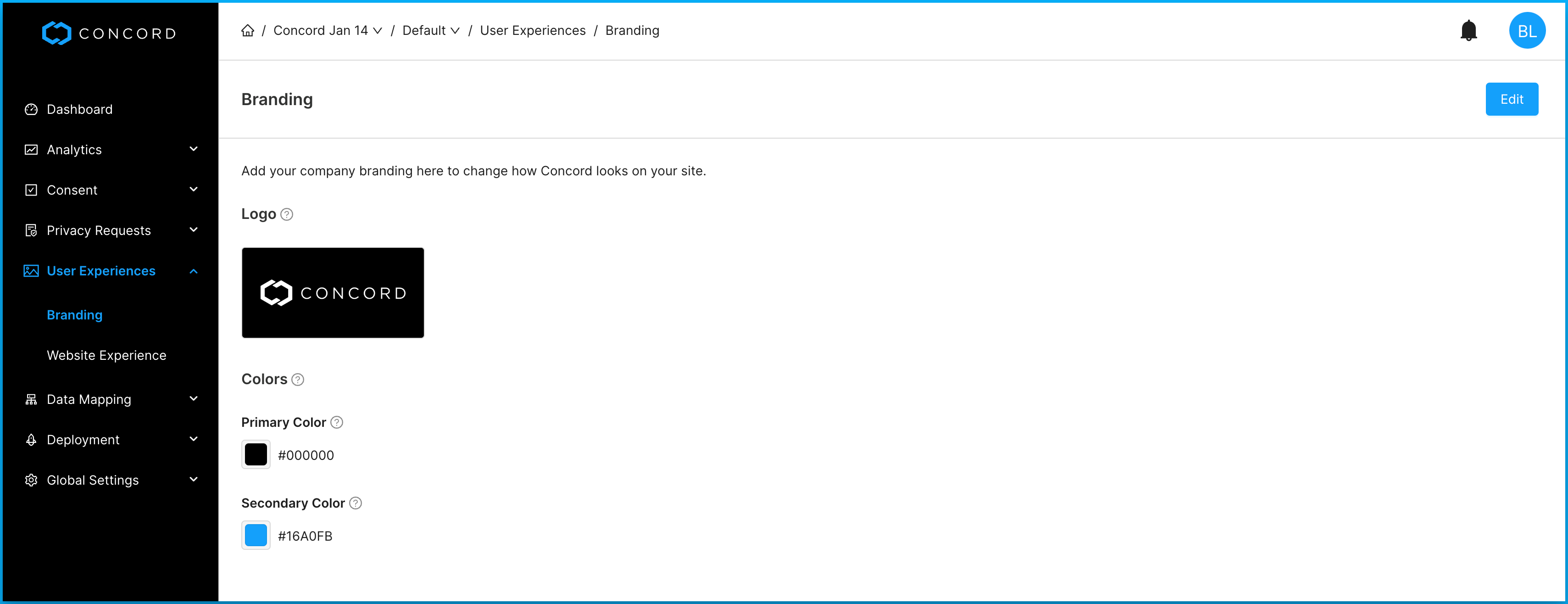Viewport: 1568px width, 604px height.
Task: Show help tooltip for Secondary Color
Action: tap(356, 503)
